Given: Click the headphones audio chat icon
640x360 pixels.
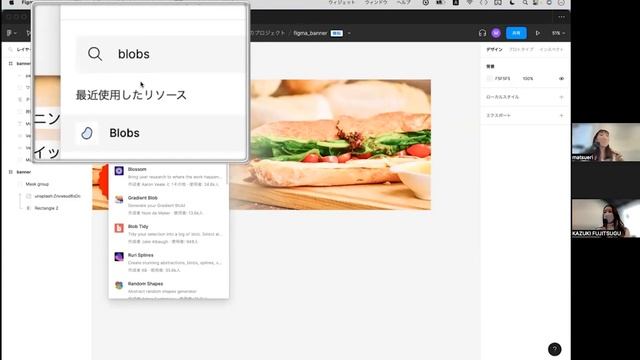Looking at the screenshot, I should point(482,33).
